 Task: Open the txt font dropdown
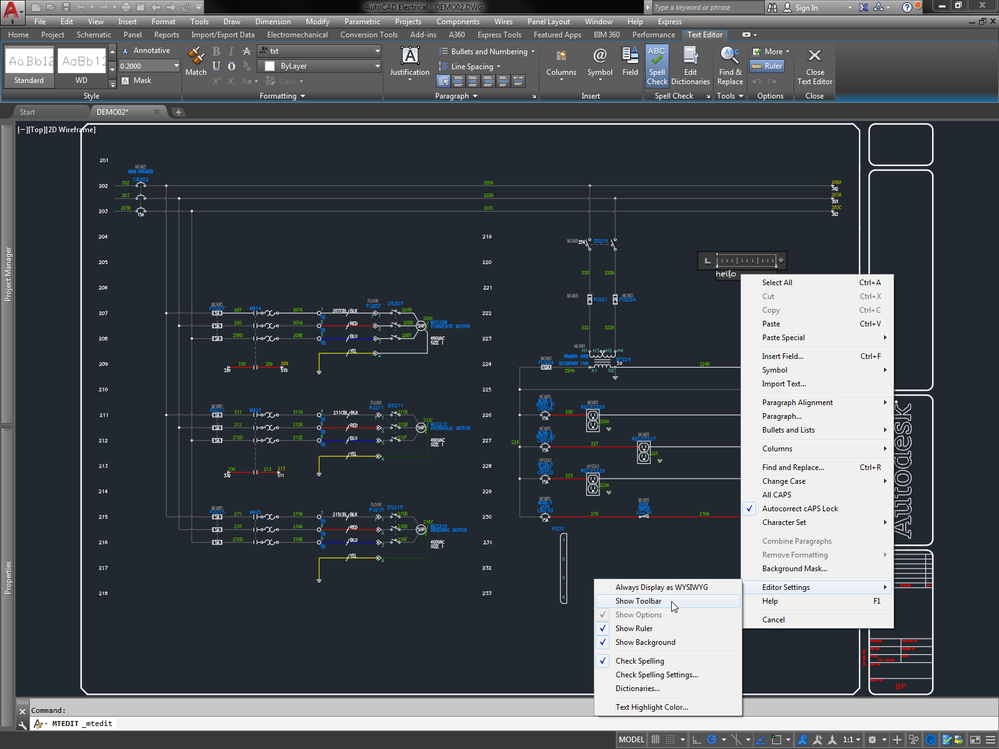[377, 50]
